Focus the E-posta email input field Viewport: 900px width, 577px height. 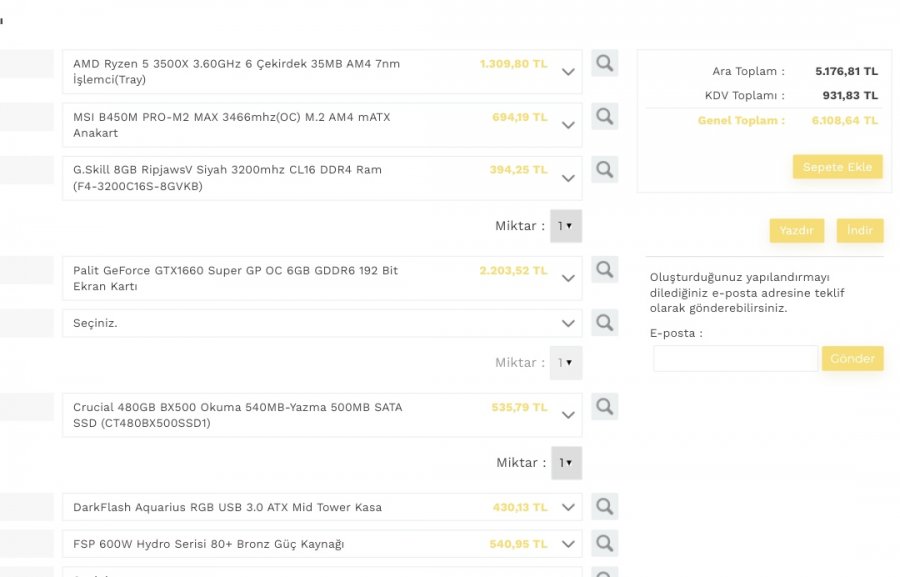pos(735,358)
